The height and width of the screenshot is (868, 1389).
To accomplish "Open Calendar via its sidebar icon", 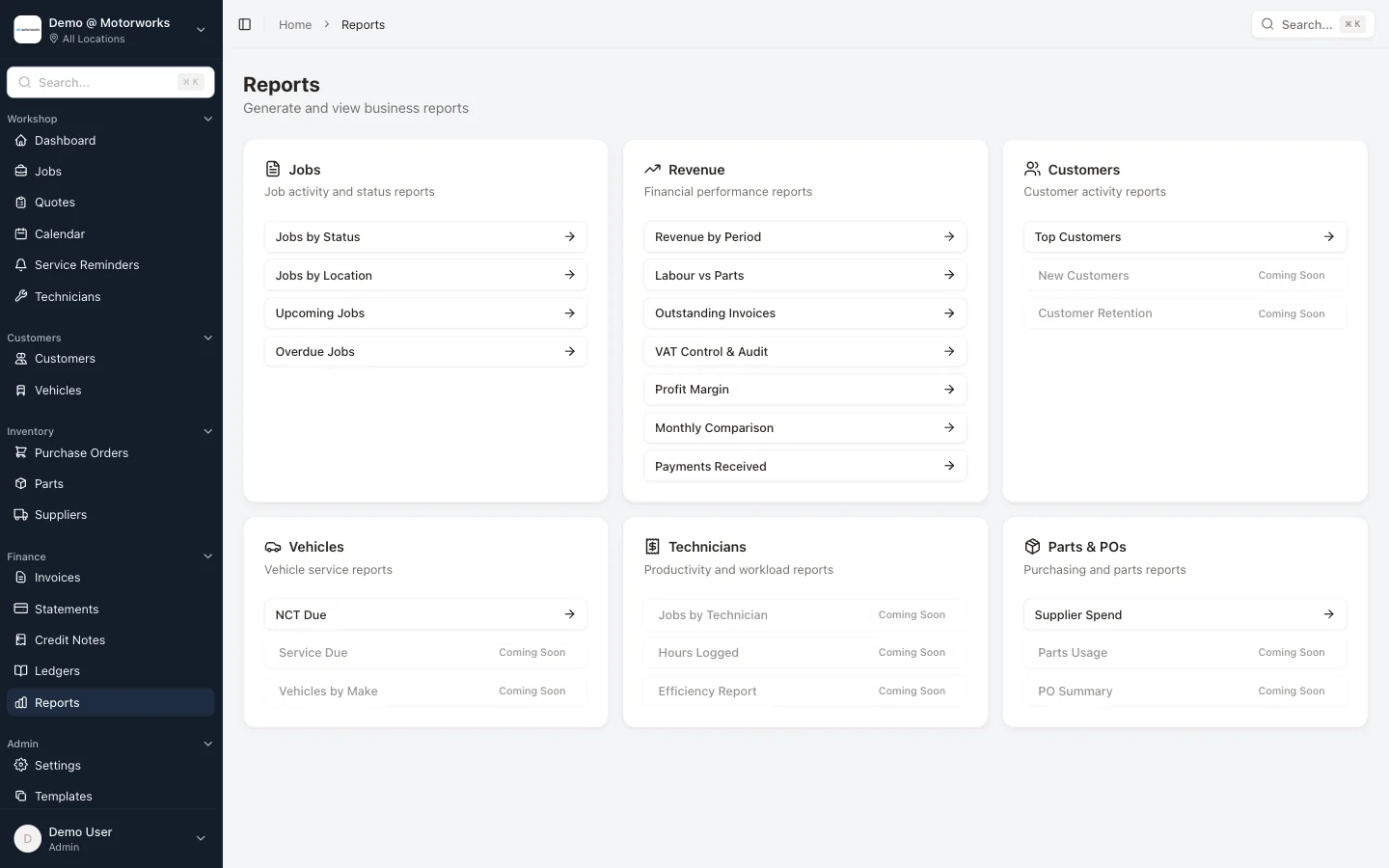I will coord(21,234).
